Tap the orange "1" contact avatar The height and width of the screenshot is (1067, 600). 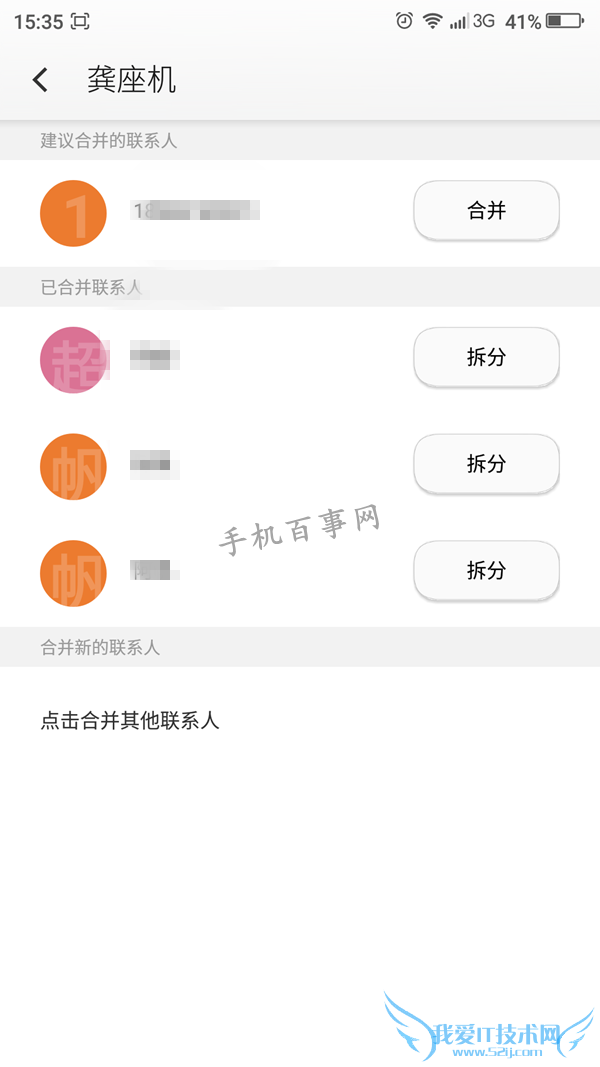[x=73, y=213]
